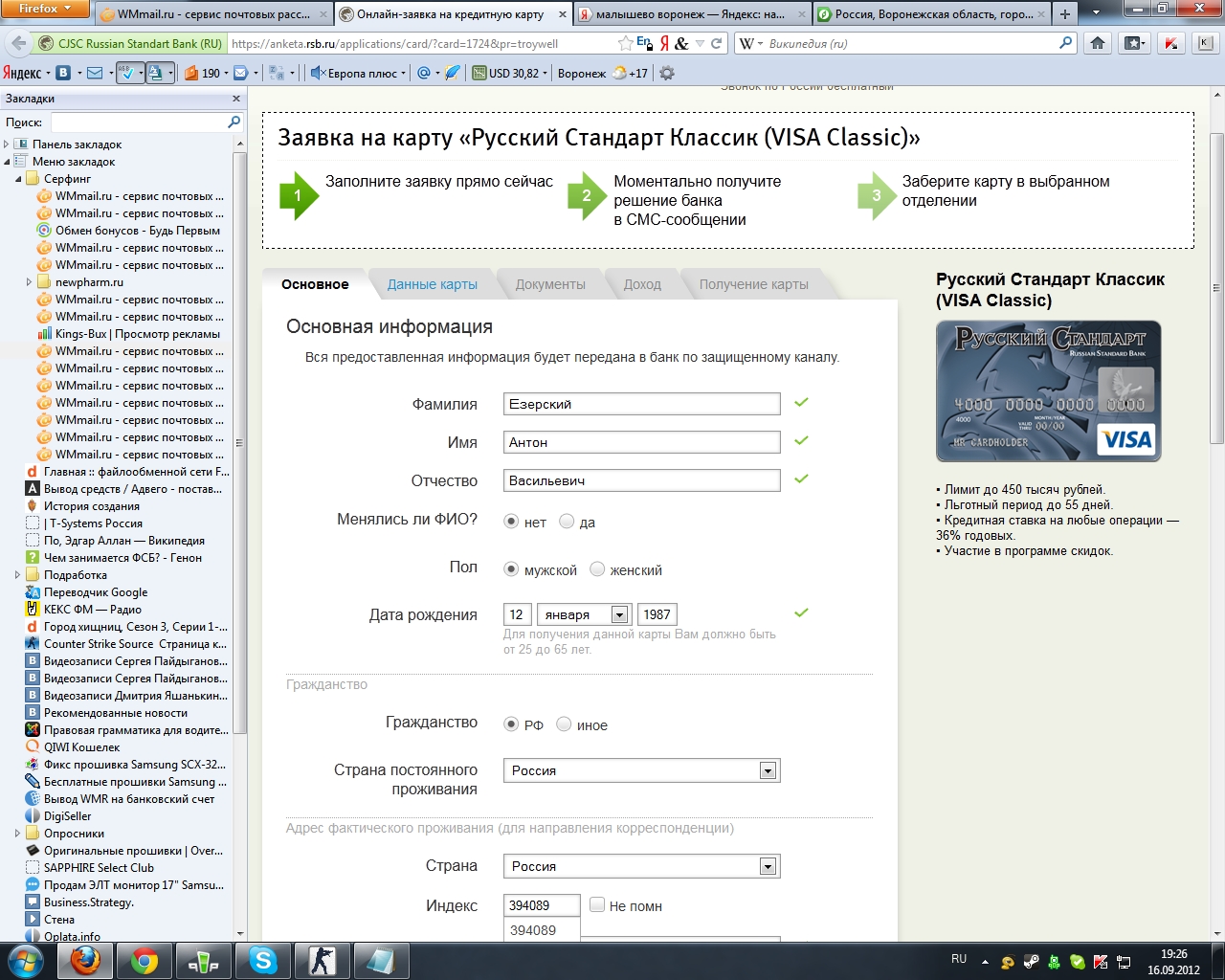
Task: Click the Kaspersky virtual keyboard icon
Action: [1205, 43]
